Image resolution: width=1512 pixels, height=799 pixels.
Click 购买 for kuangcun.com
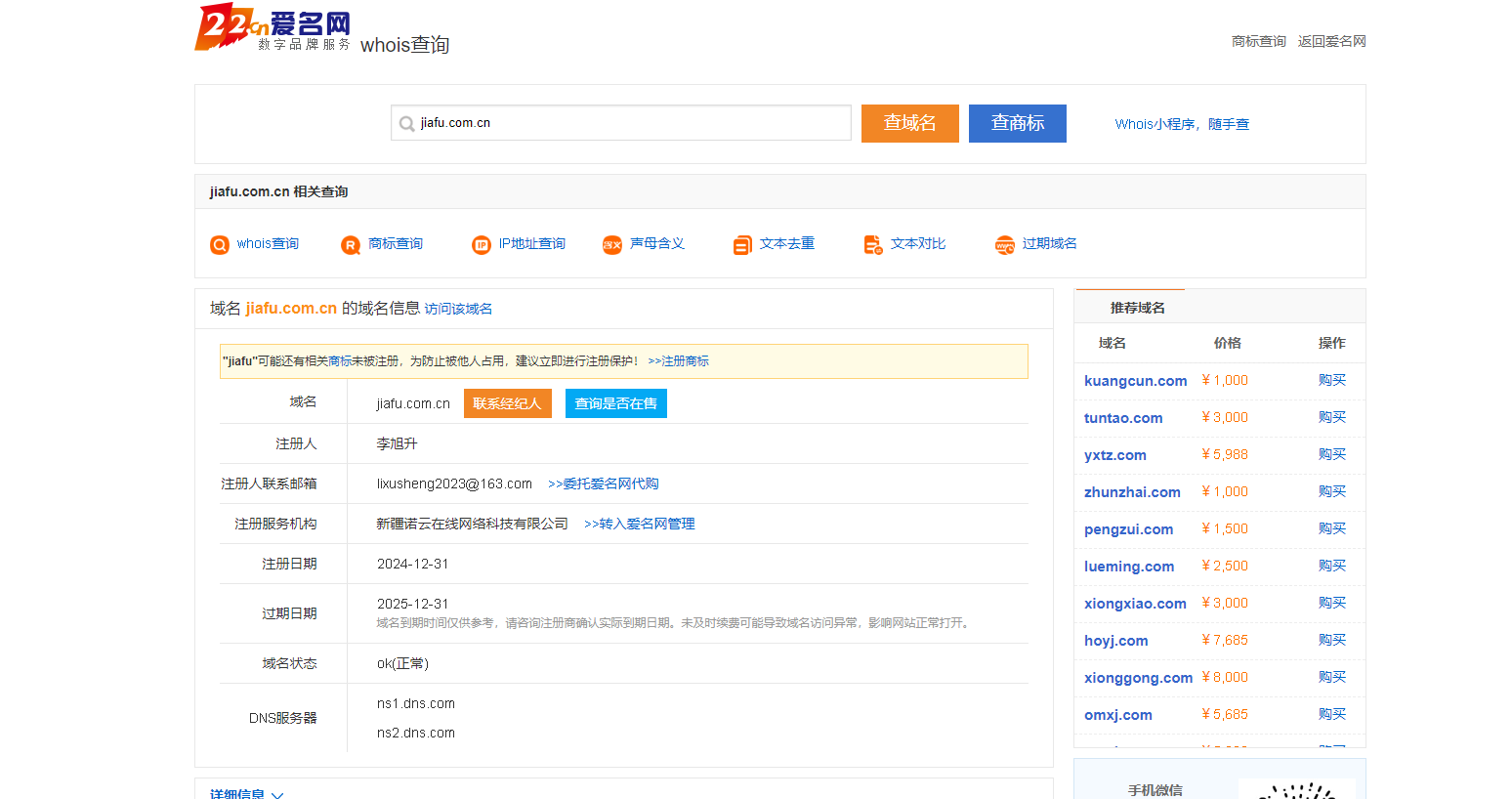pos(1332,380)
